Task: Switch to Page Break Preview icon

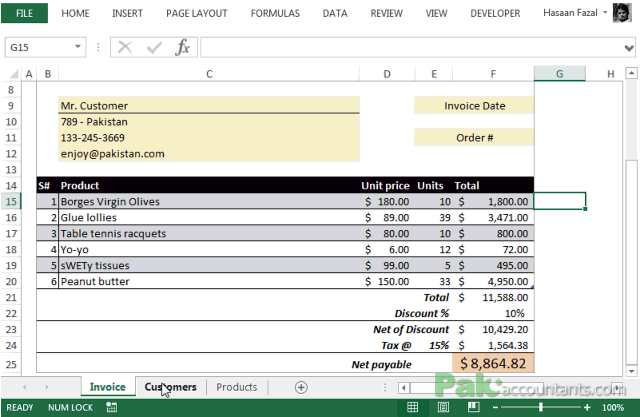Action: pos(473,407)
